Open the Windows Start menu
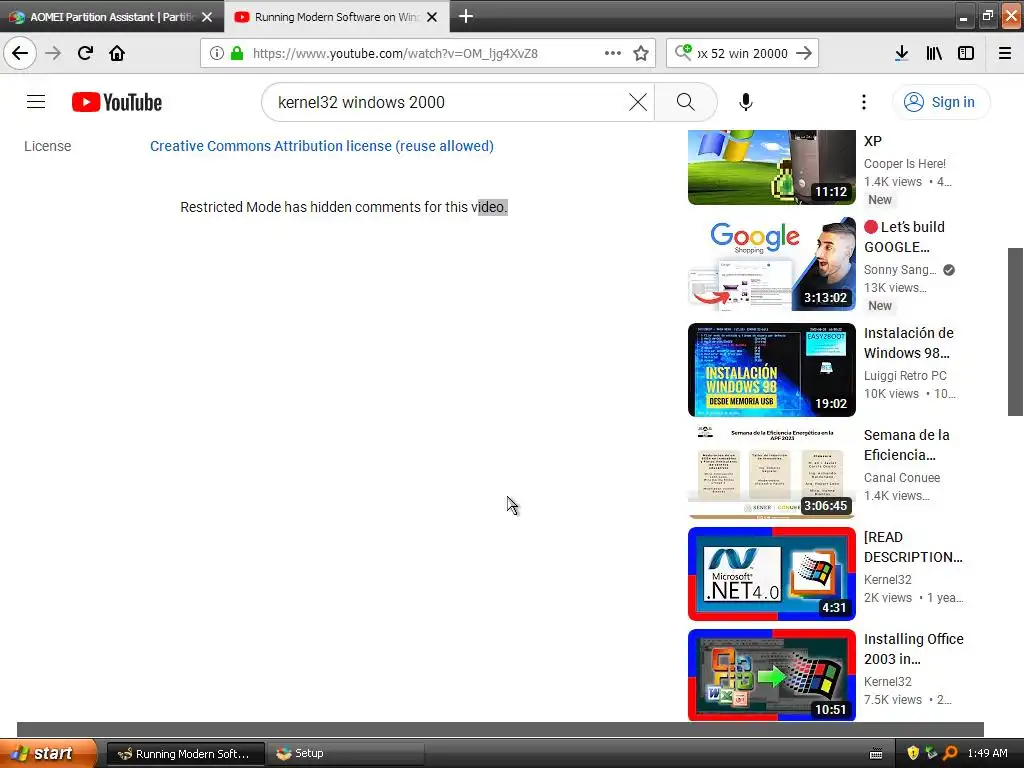1024x768 pixels. [x=48, y=753]
